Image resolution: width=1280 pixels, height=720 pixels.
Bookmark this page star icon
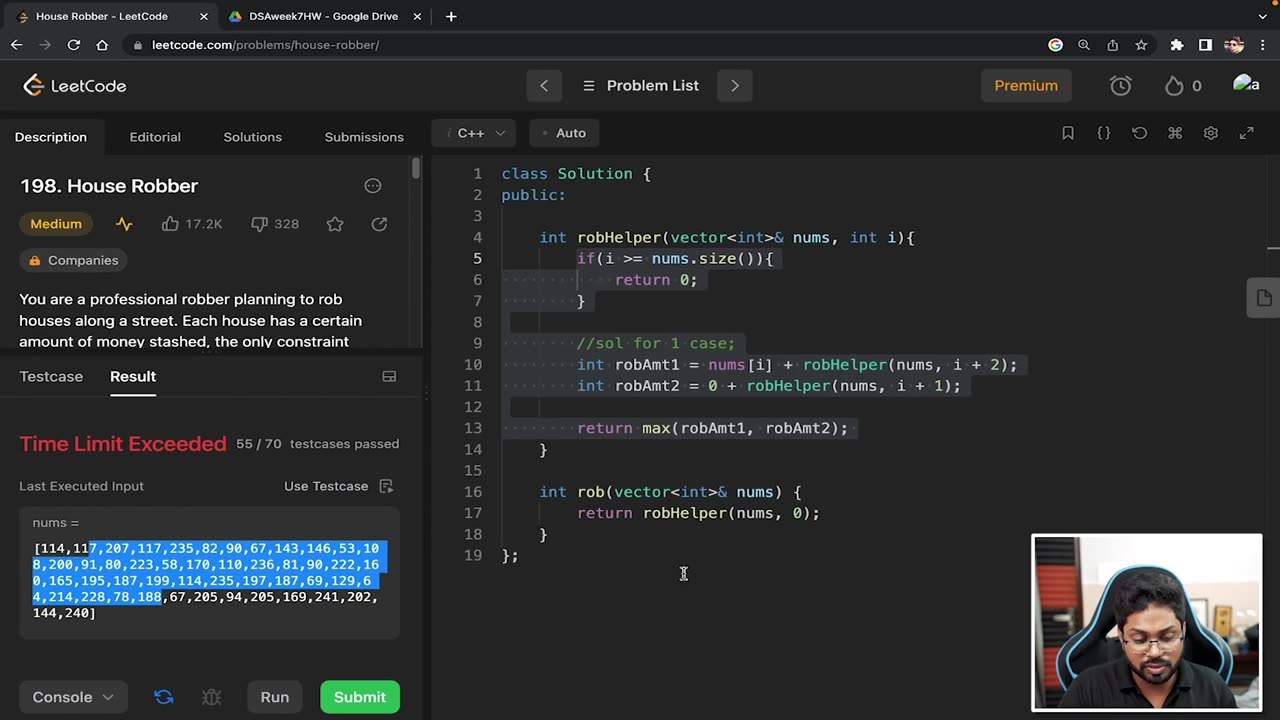(1141, 45)
